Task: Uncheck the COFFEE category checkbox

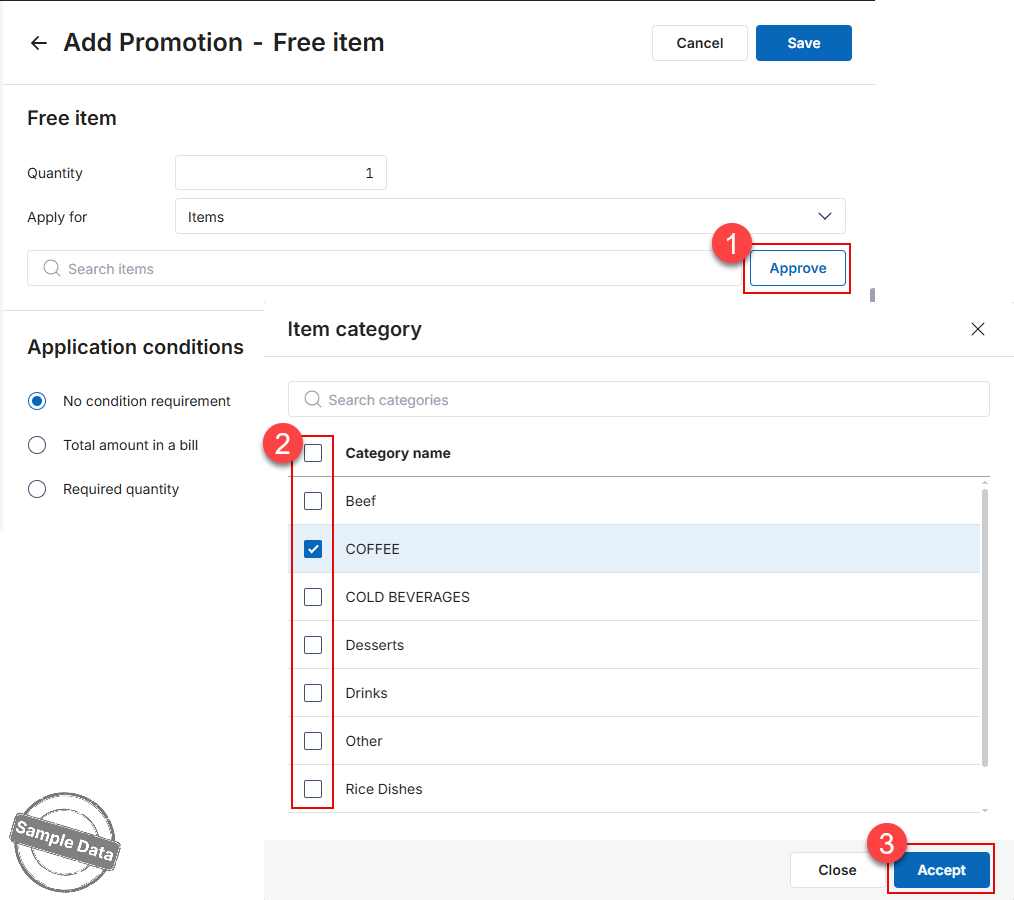Action: pyautogui.click(x=313, y=549)
